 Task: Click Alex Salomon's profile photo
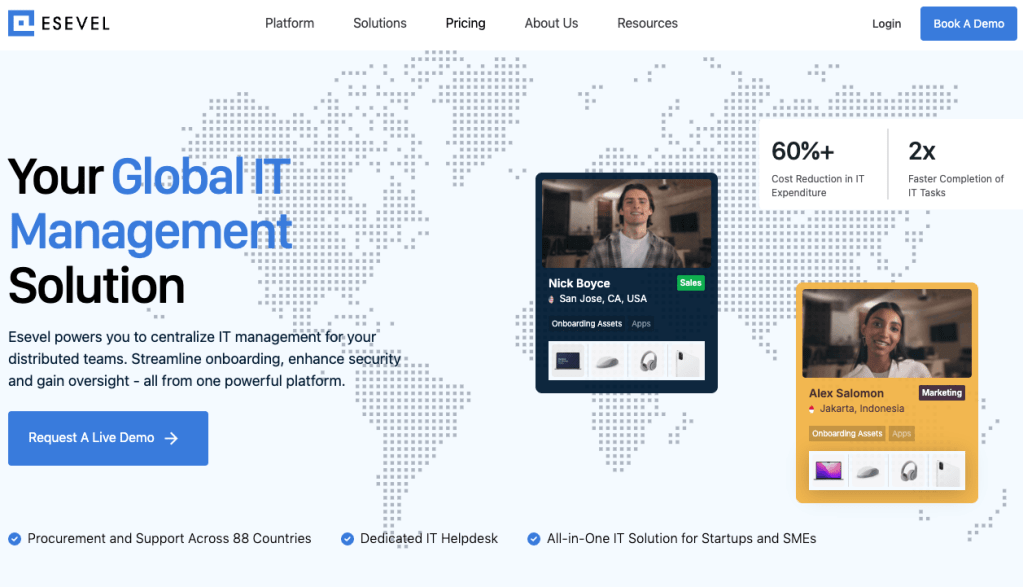pyautogui.click(x=887, y=333)
